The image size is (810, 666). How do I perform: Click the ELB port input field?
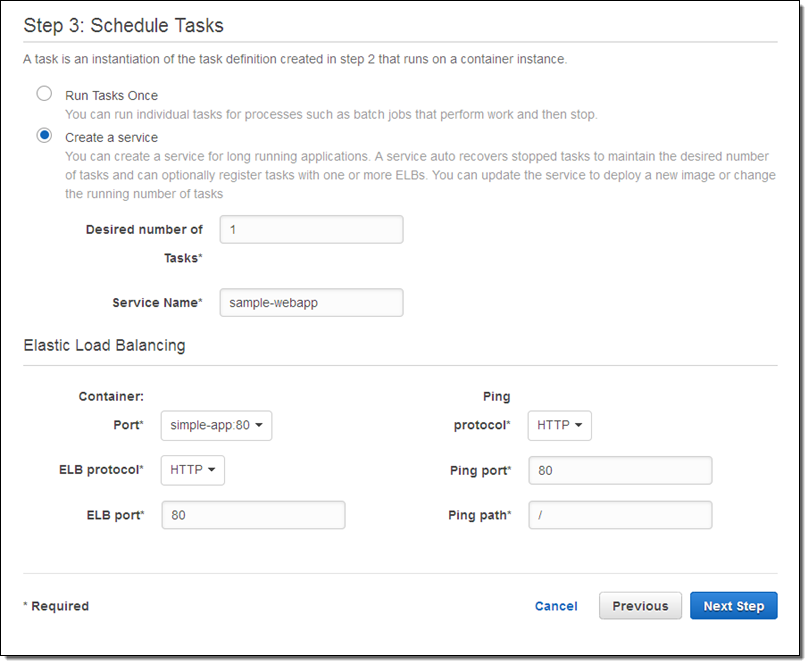(254, 516)
